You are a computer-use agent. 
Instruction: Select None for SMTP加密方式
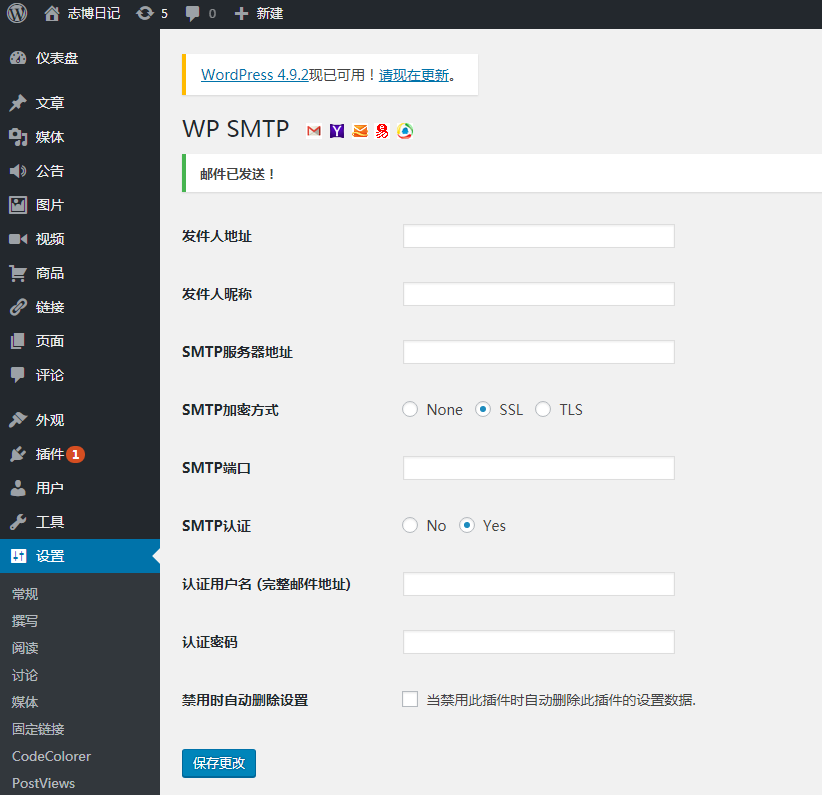410,410
